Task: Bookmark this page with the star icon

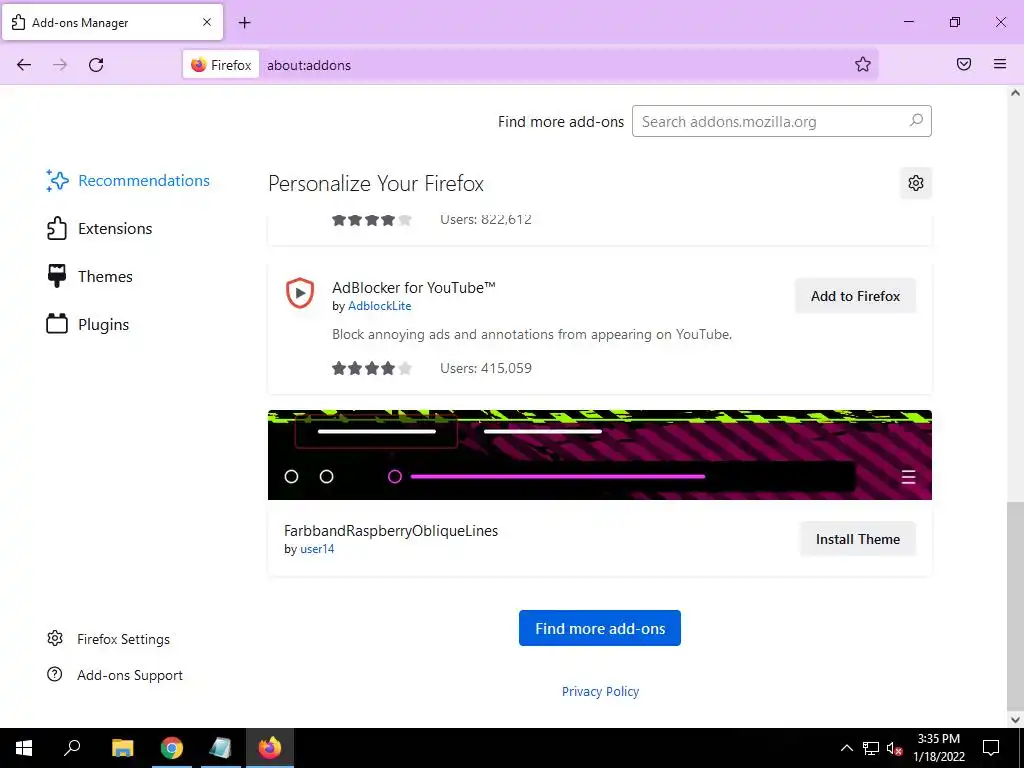Action: tap(863, 64)
